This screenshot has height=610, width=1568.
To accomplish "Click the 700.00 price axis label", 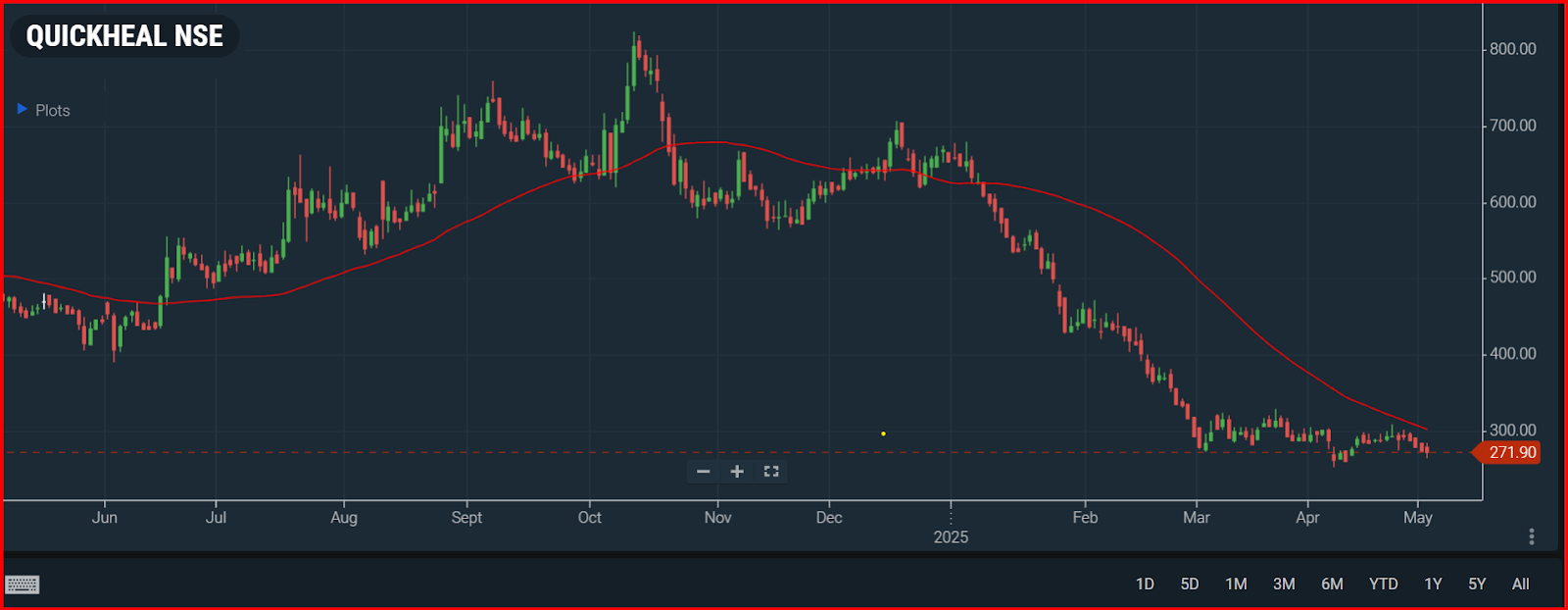I will click(1513, 126).
